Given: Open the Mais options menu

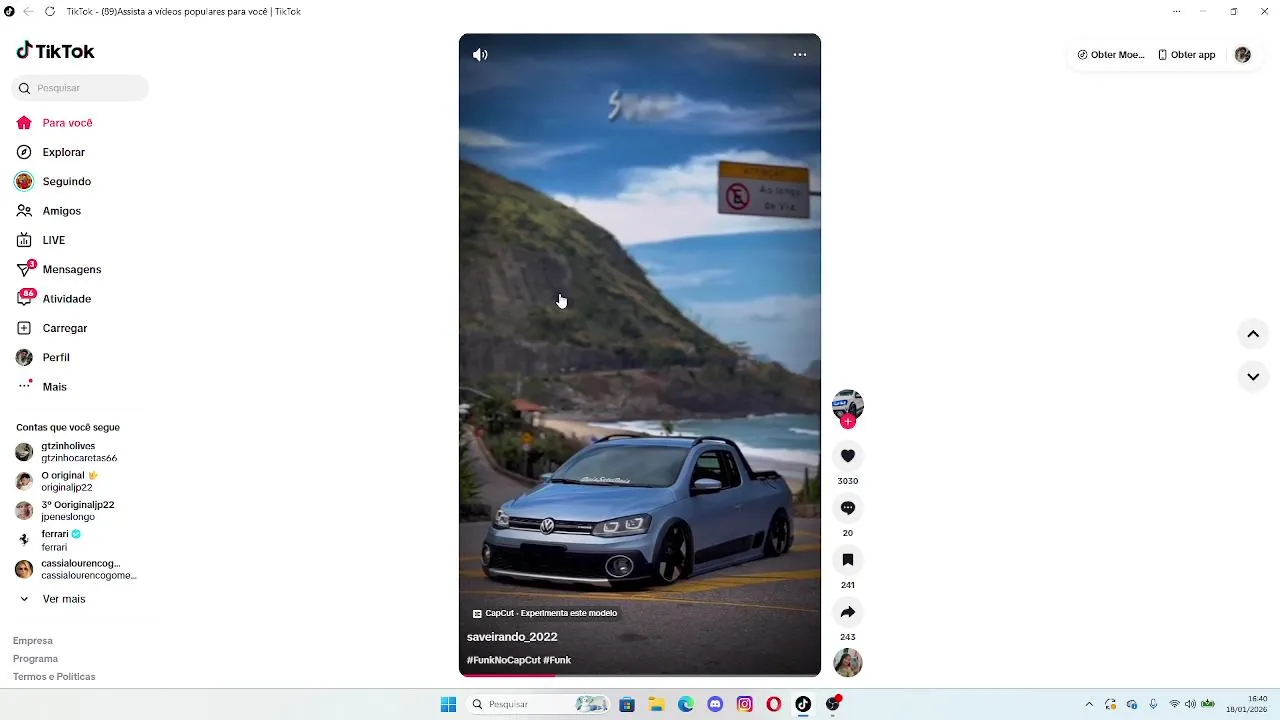Looking at the screenshot, I should (x=42, y=387).
